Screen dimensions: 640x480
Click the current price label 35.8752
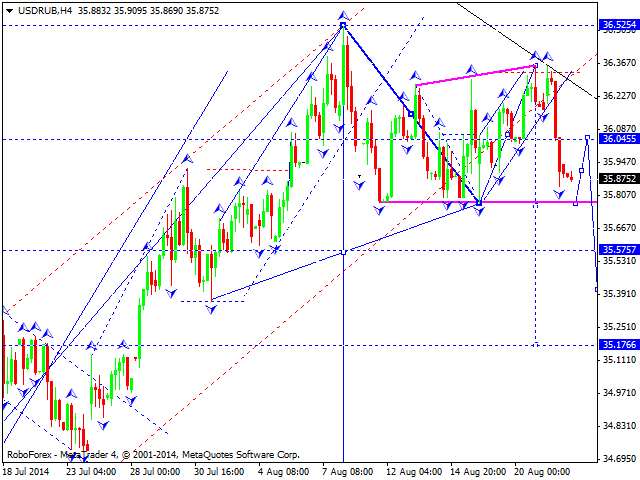click(x=619, y=178)
